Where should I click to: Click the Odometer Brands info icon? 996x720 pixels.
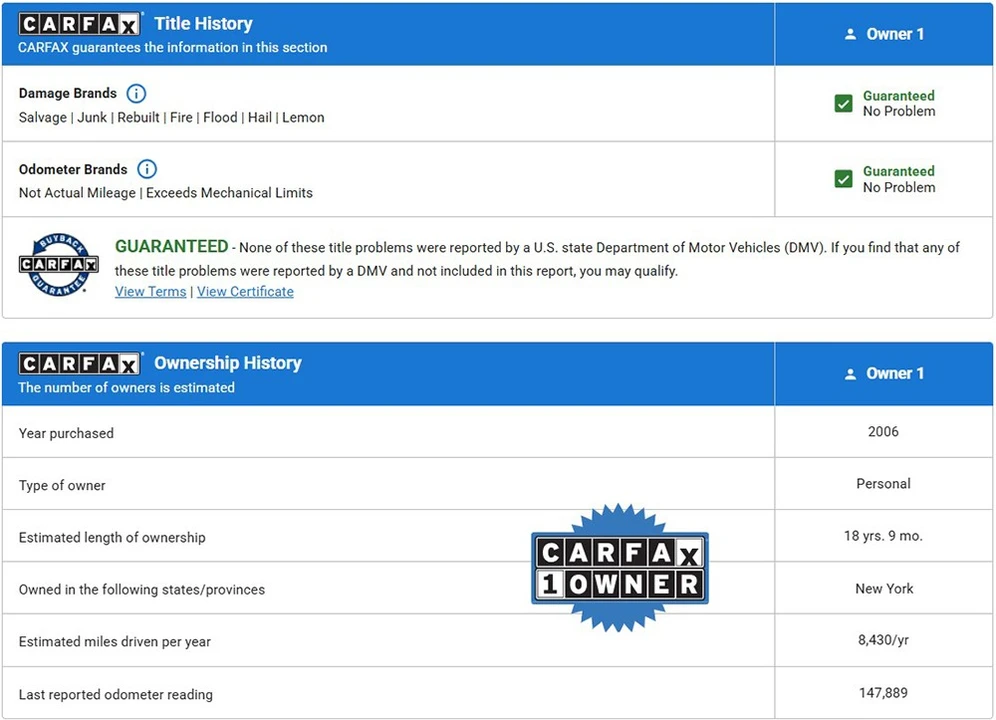(147, 169)
